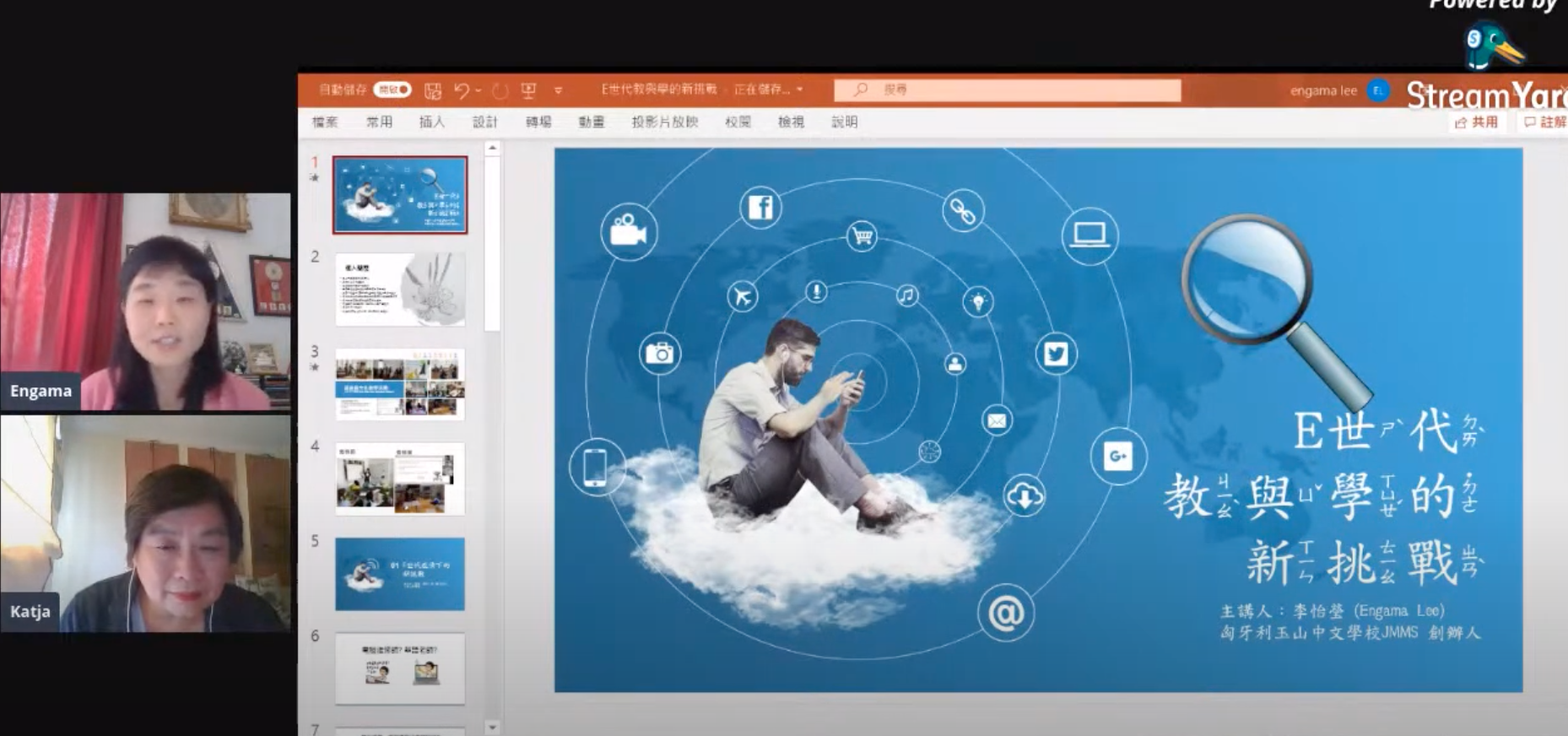
Task: Switch to the 動畫 (Animations) tab
Action: click(592, 122)
